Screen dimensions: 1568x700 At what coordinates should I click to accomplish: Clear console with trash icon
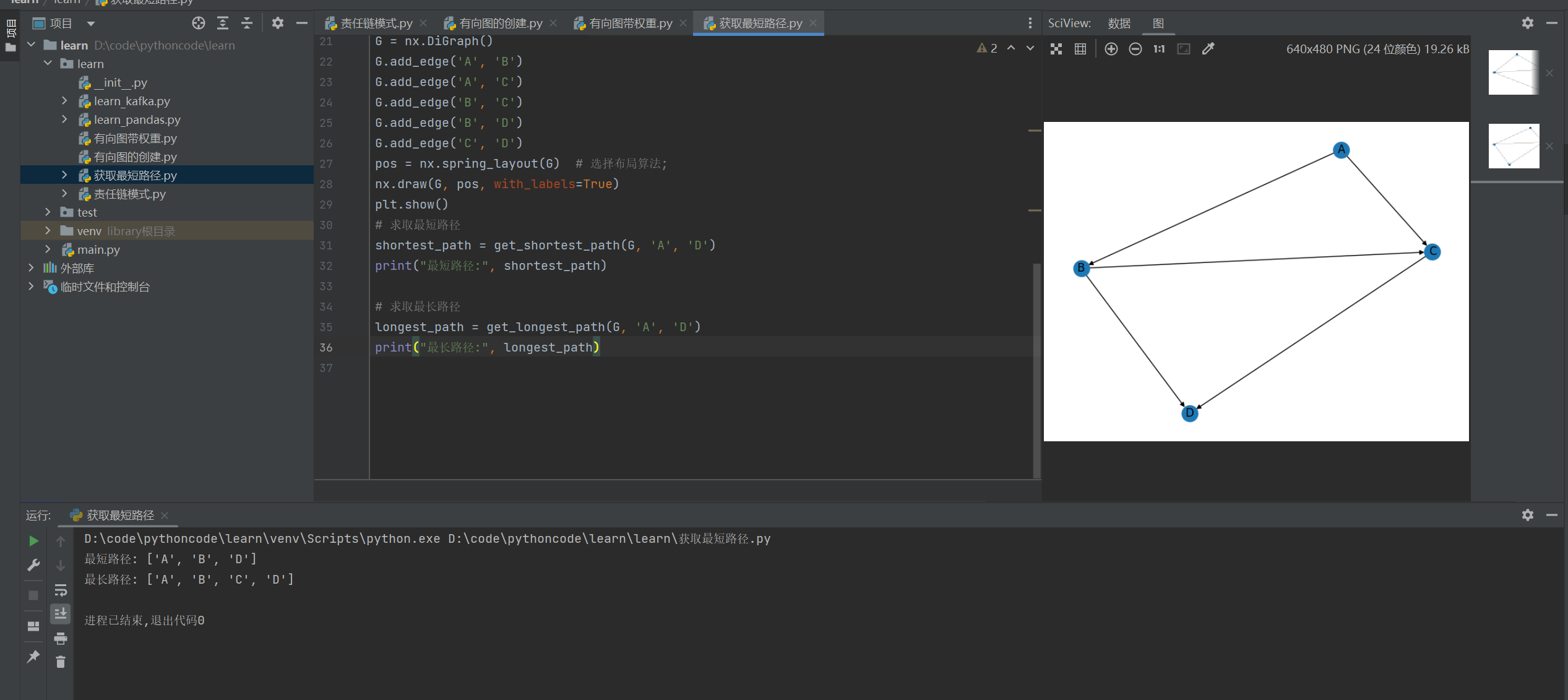point(61,662)
